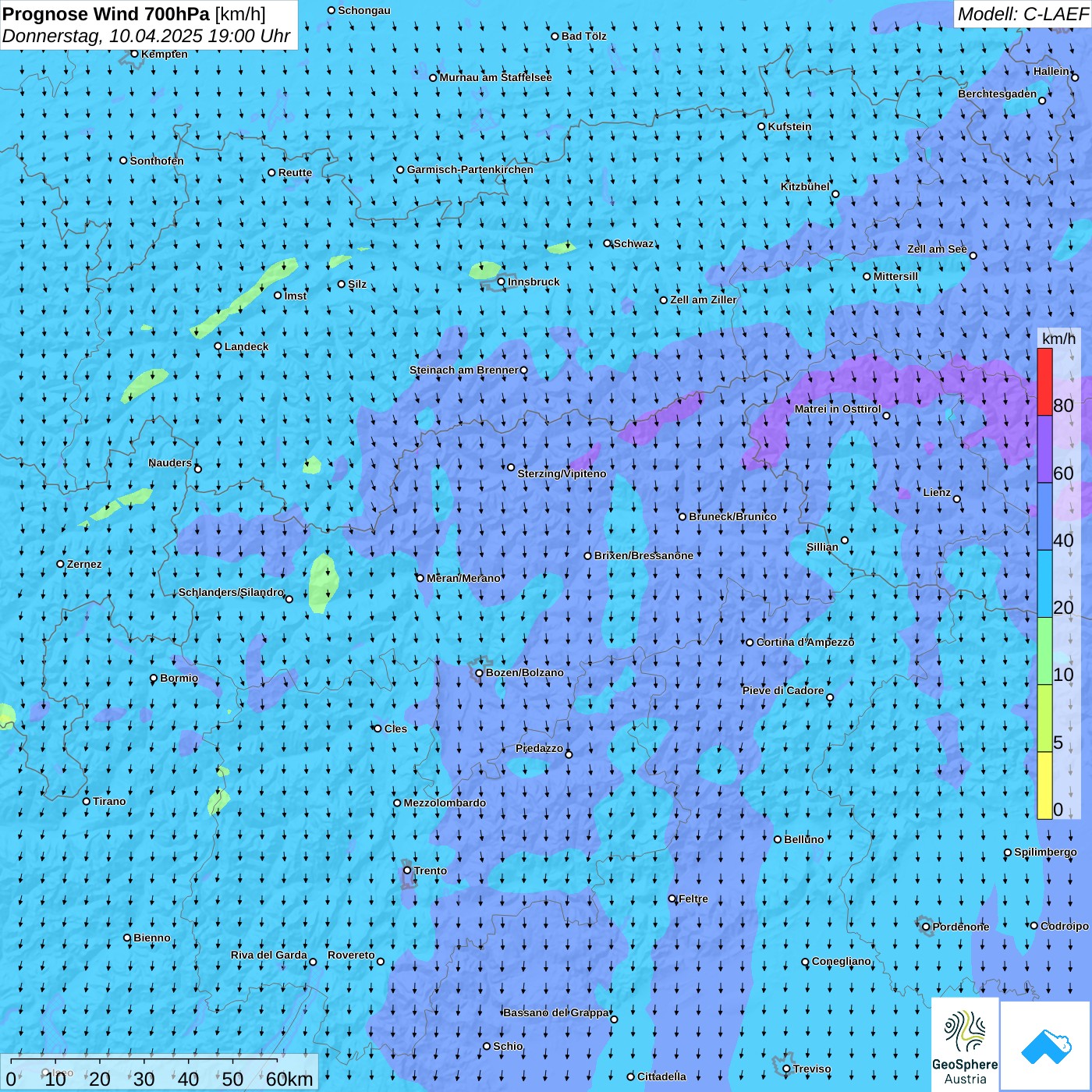This screenshot has width=1092, height=1092.
Task: Click the 'Bassano del Grappa' label
Action: (556, 1012)
